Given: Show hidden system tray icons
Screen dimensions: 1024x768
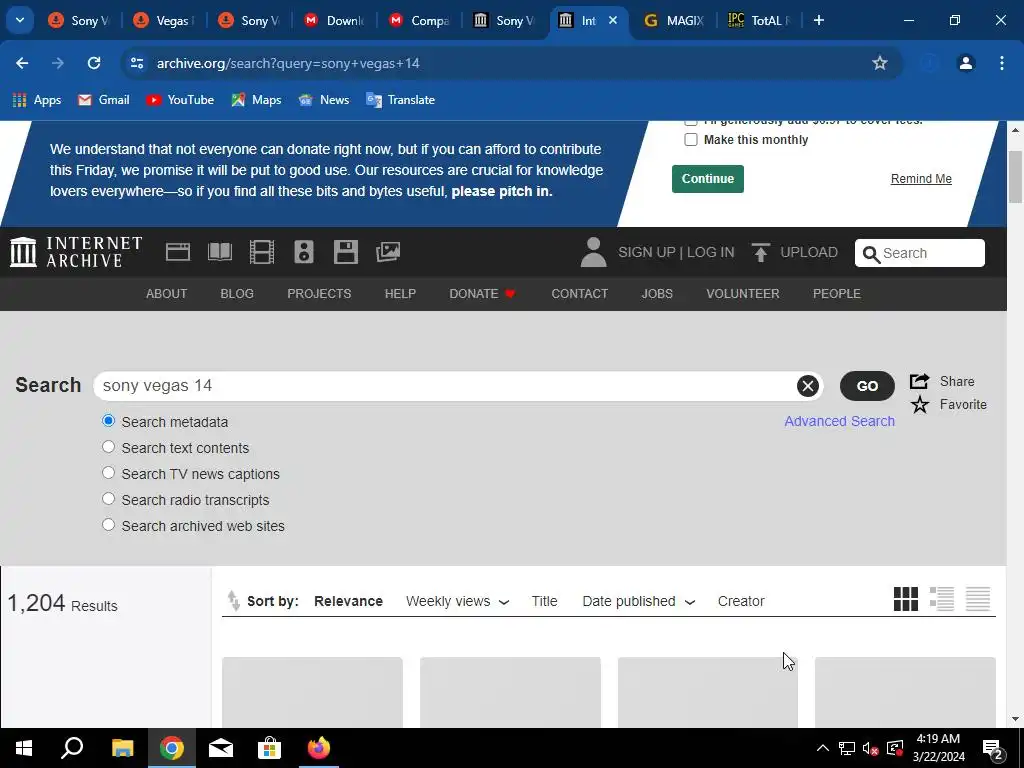Looking at the screenshot, I should point(823,748).
